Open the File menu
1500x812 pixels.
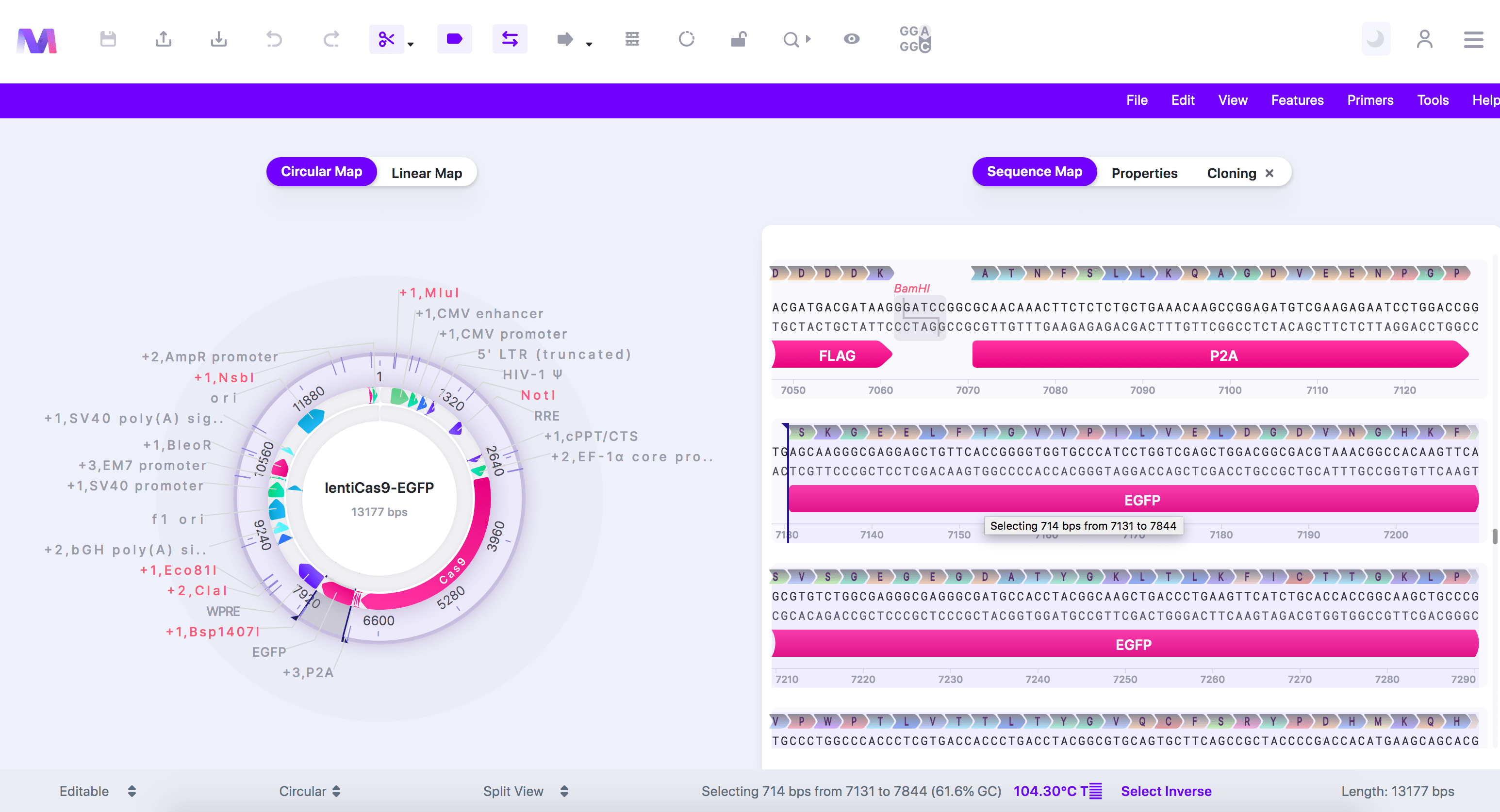pos(1137,100)
